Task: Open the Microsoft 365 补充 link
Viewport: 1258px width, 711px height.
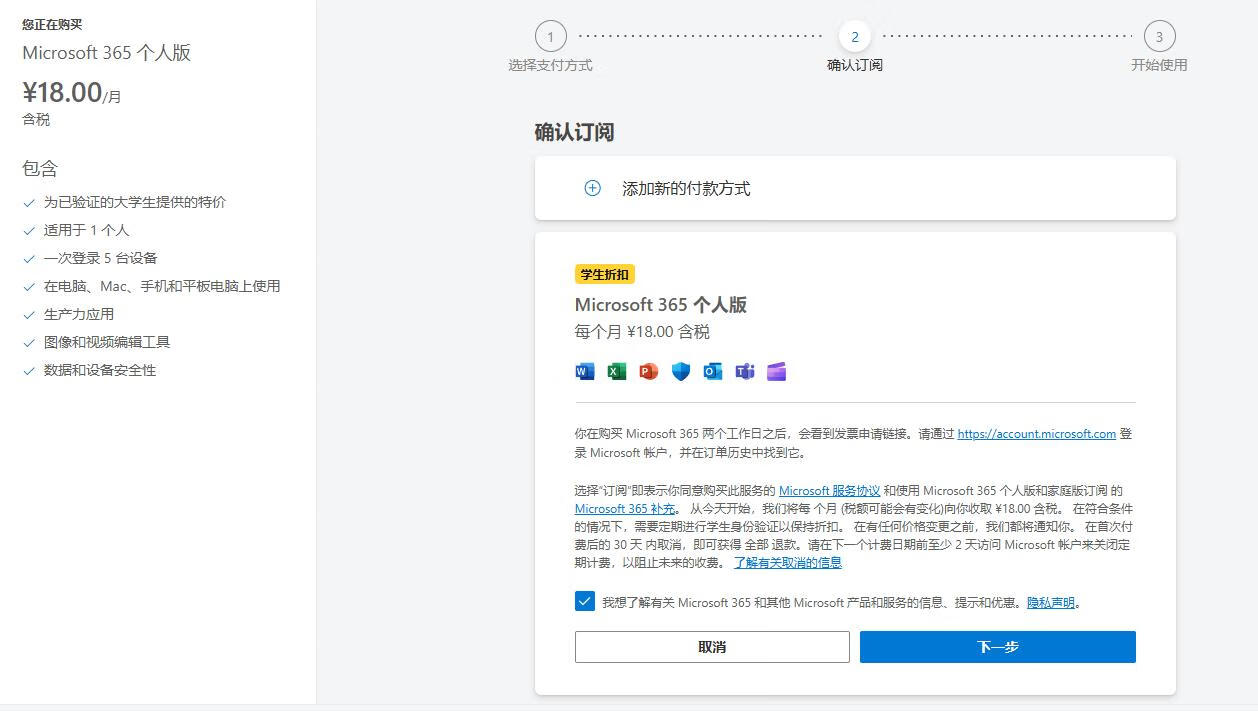Action: click(625, 509)
